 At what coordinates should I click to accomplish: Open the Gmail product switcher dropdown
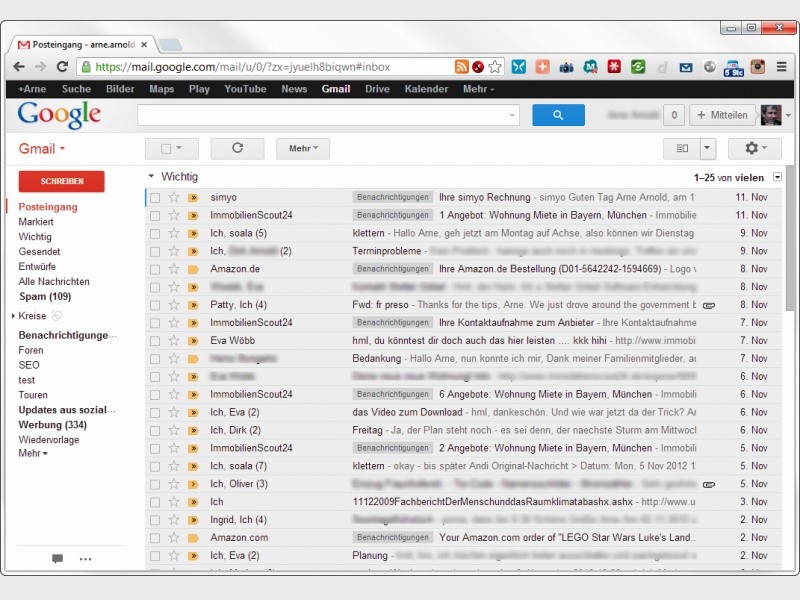[x=42, y=148]
